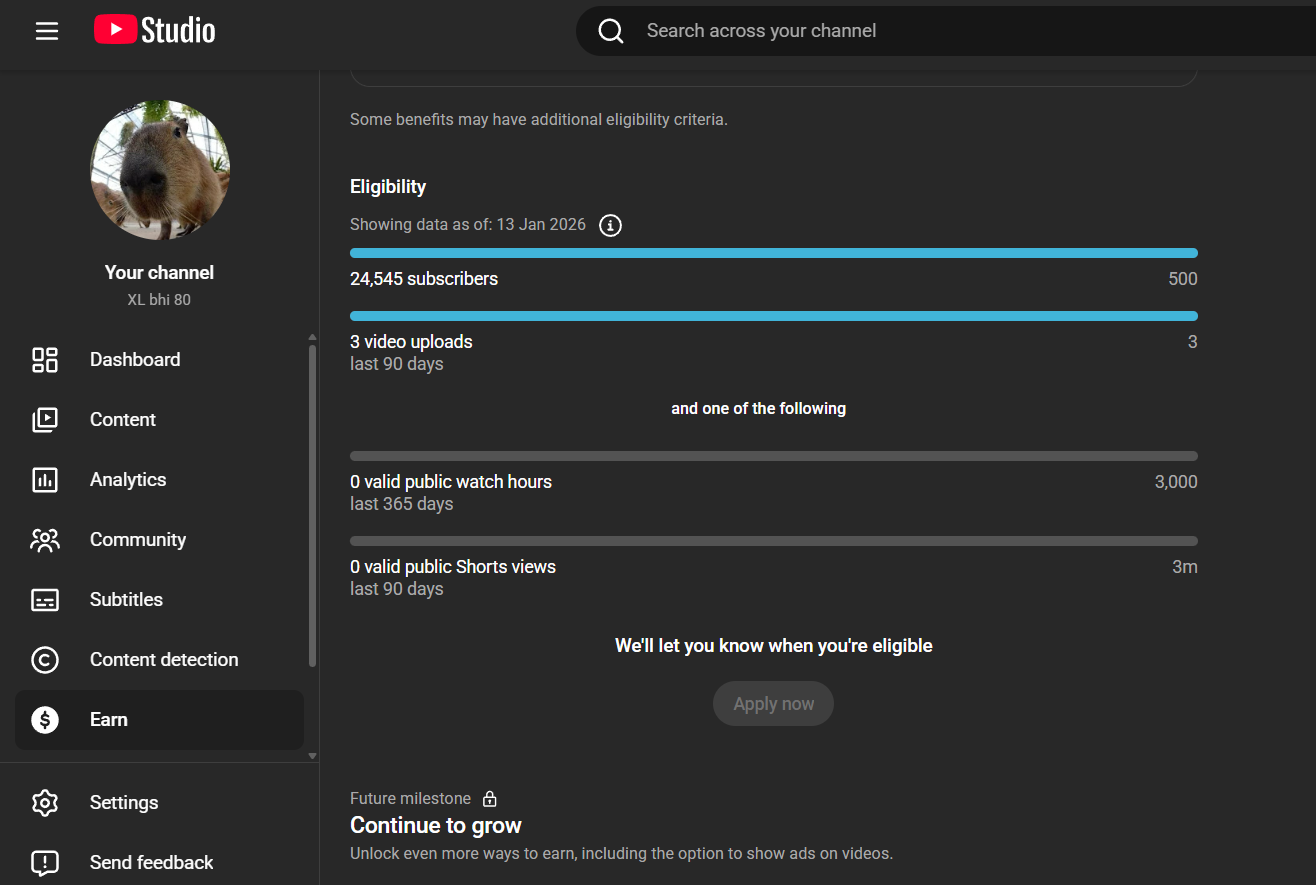Click the Content video library icon
The height and width of the screenshot is (885, 1316).
[x=45, y=420]
